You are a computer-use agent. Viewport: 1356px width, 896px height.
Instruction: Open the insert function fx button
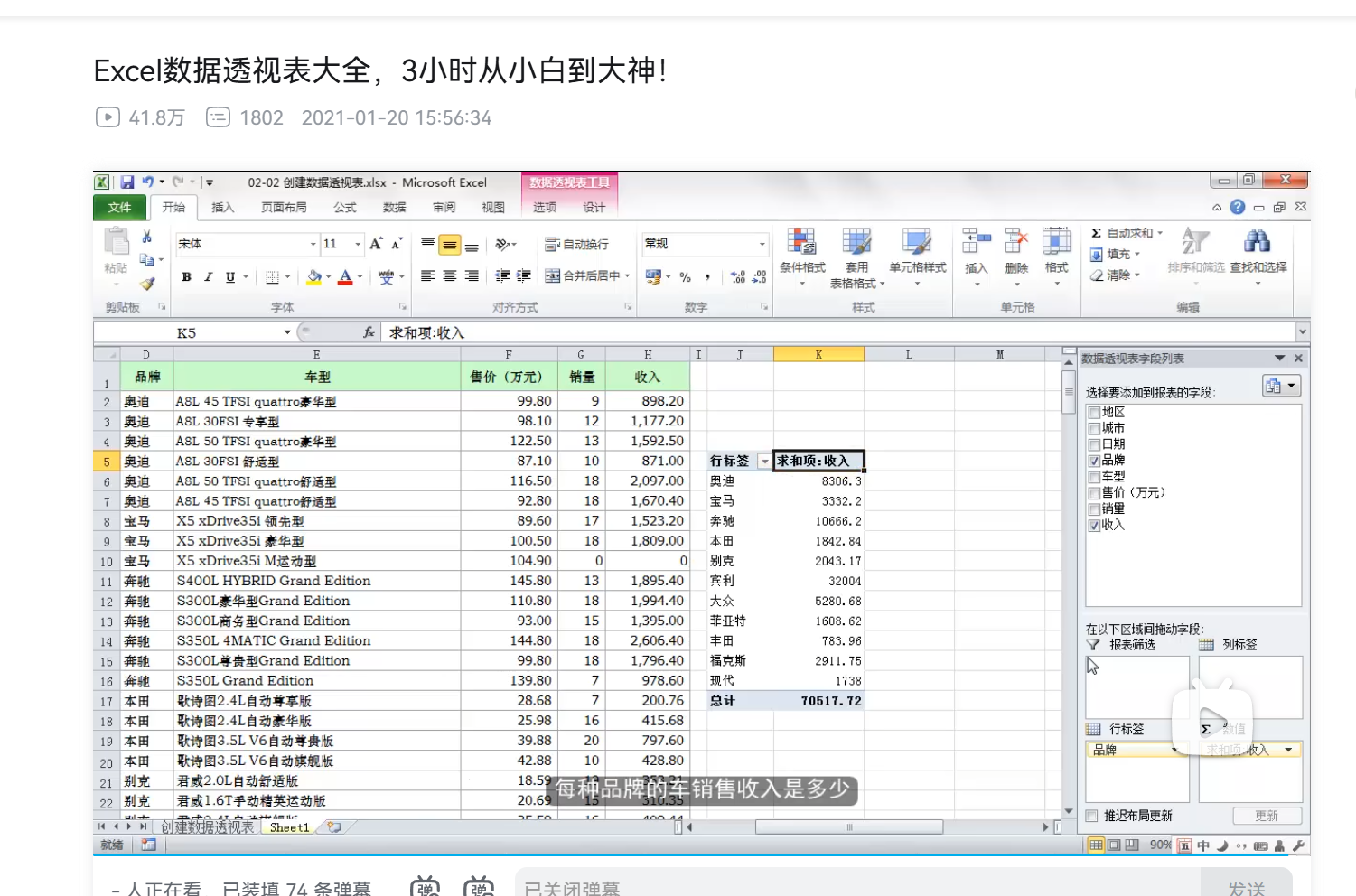coord(369,332)
